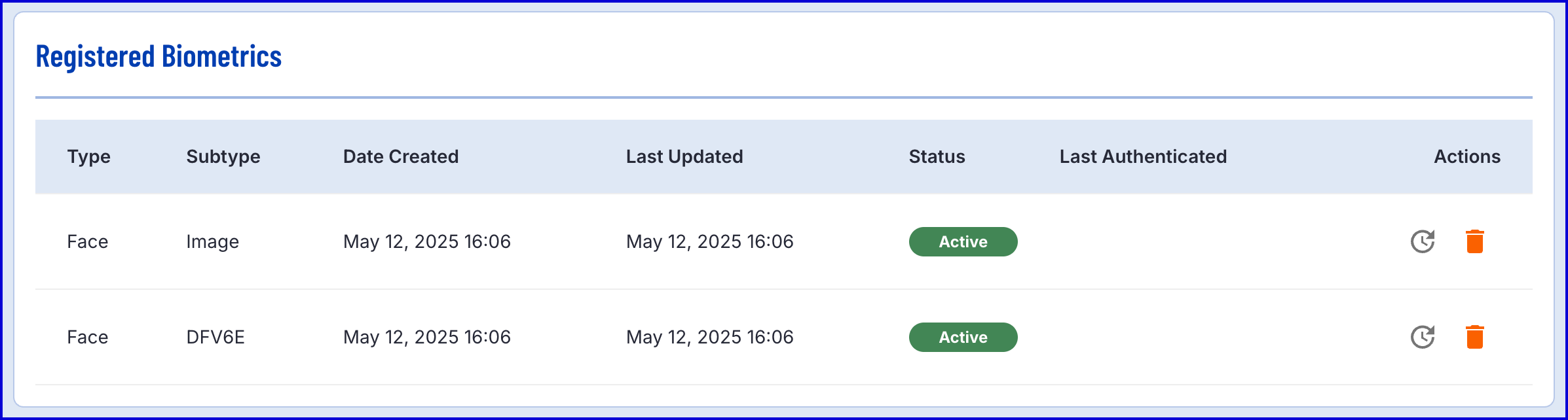
Task: Click the Active badge in Image row
Action: pyautogui.click(x=963, y=241)
